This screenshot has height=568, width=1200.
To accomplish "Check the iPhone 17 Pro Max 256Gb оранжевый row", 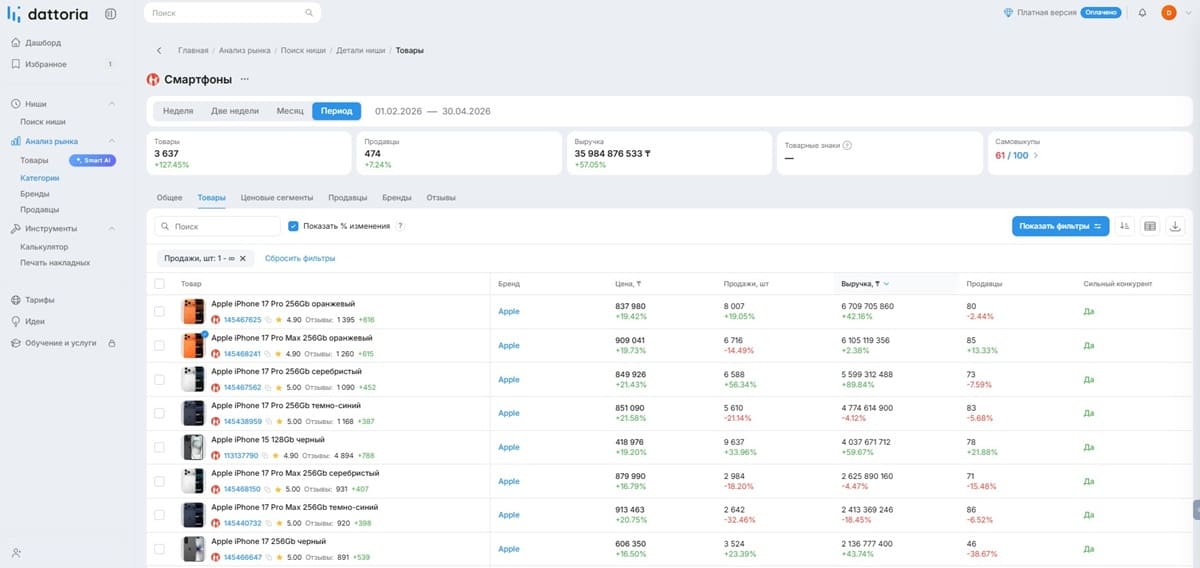I will coord(160,345).
